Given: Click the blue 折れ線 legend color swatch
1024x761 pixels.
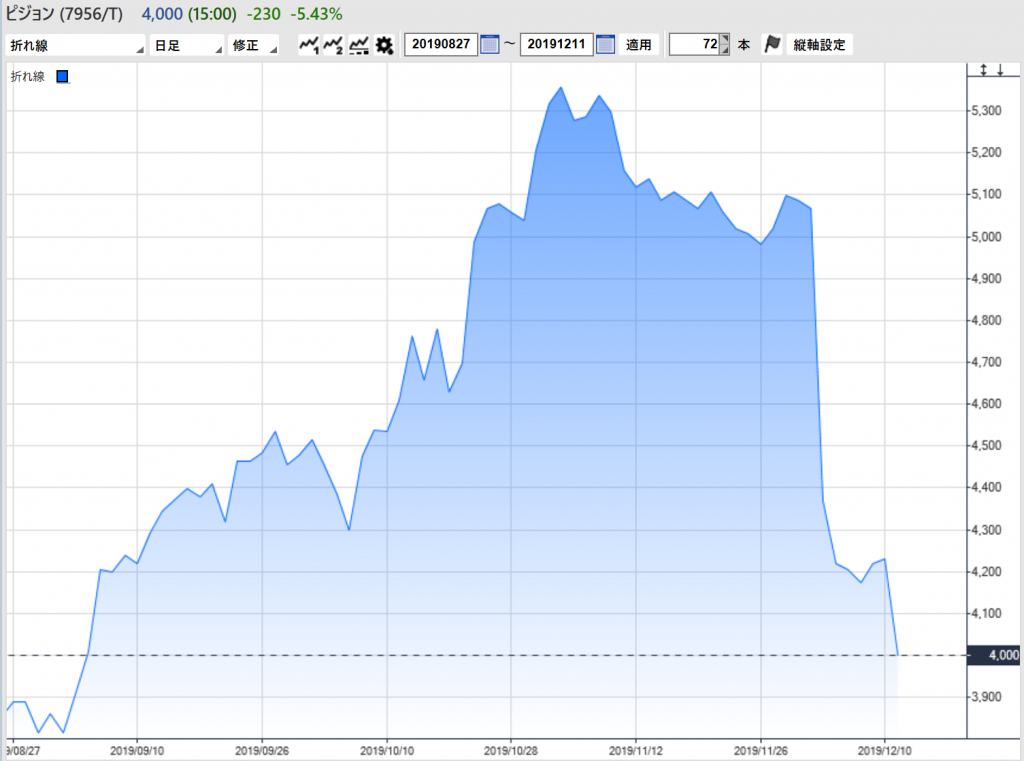Looking at the screenshot, I should (x=63, y=76).
